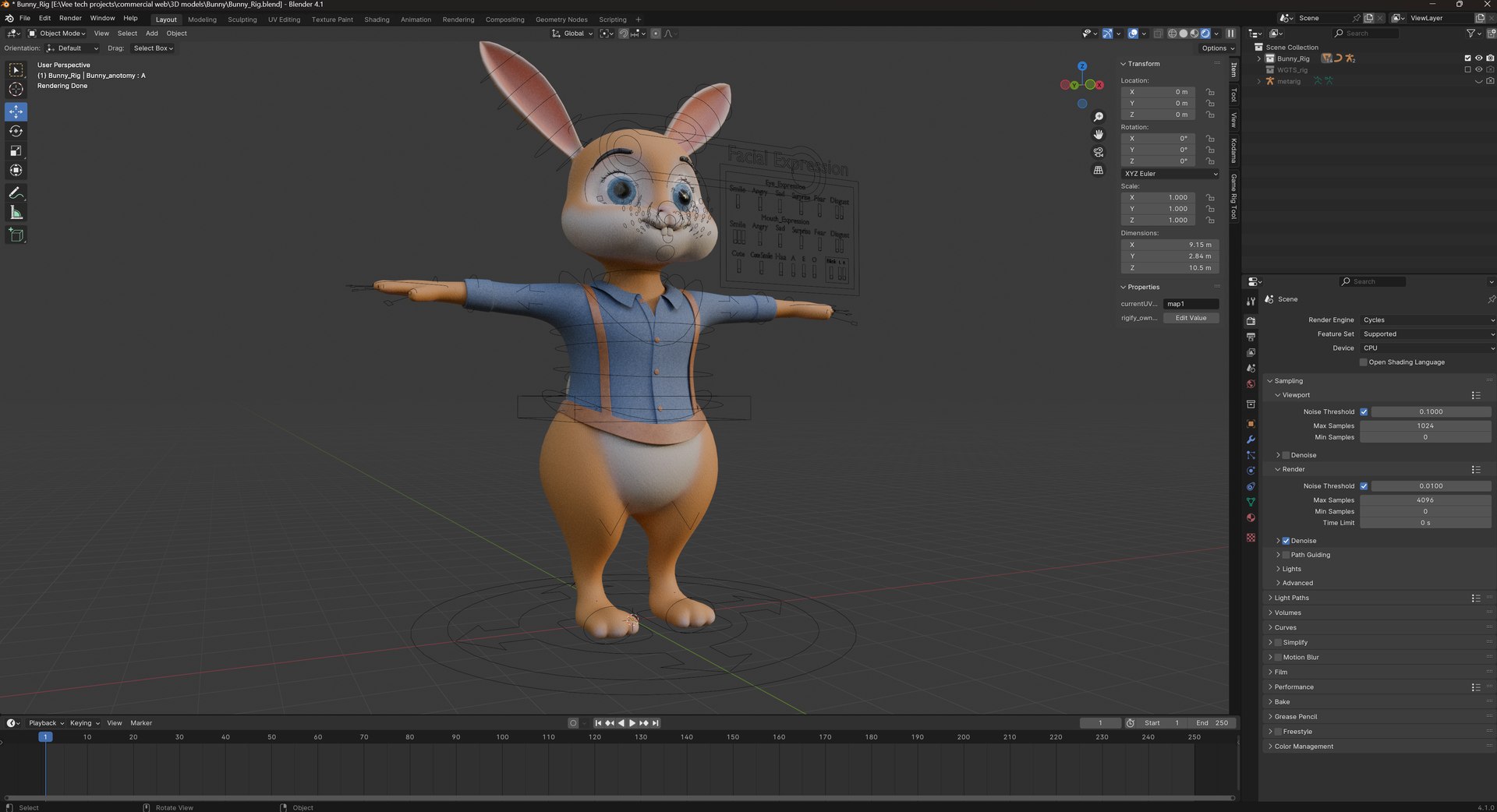The image size is (1497, 812).
Task: Open the Material properties tab
Action: pyautogui.click(x=1251, y=517)
